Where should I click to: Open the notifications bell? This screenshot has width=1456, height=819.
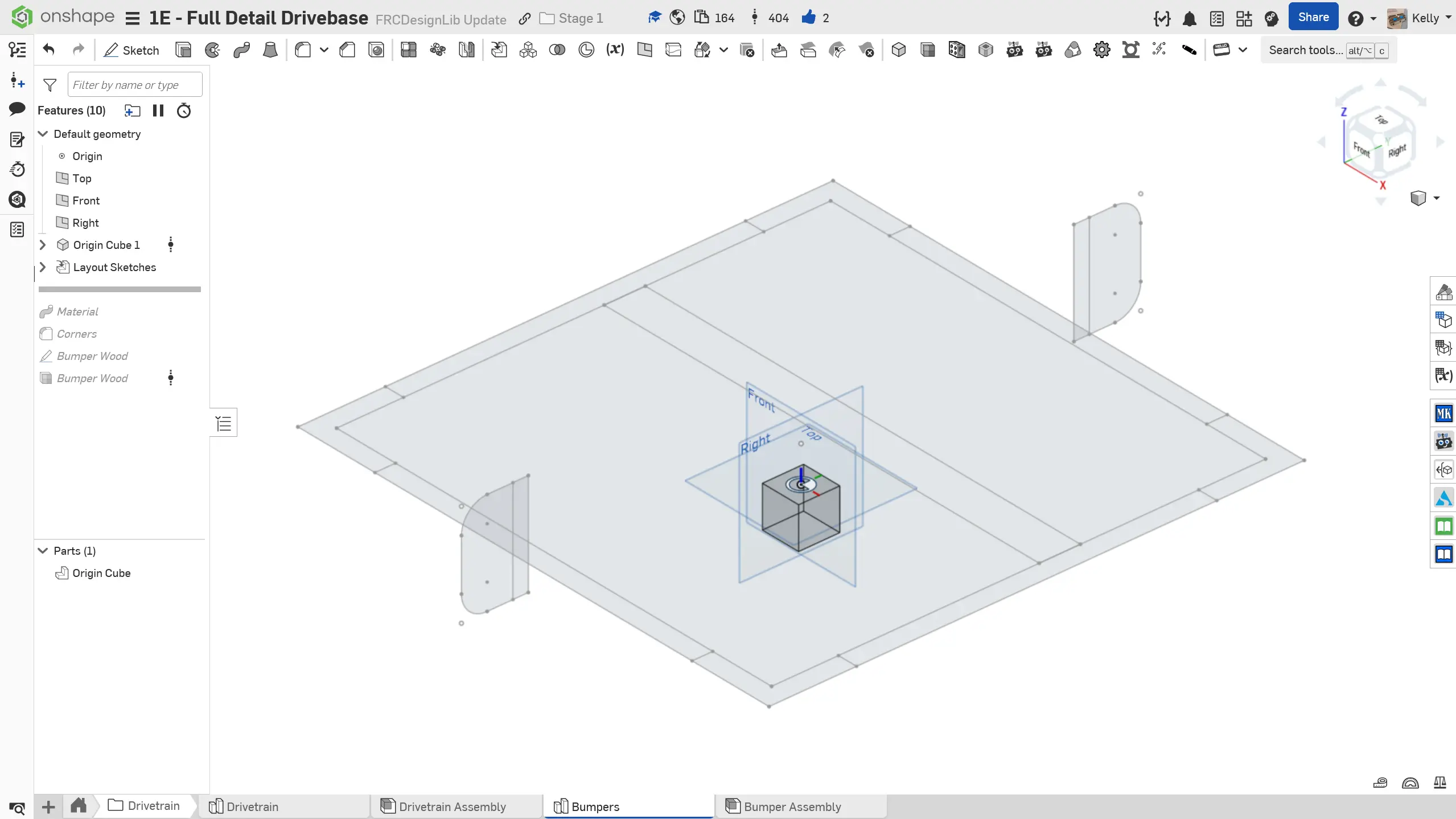click(1189, 19)
